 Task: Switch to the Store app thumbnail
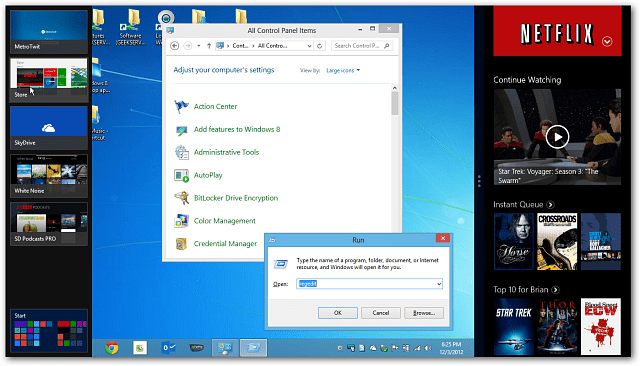click(x=49, y=80)
